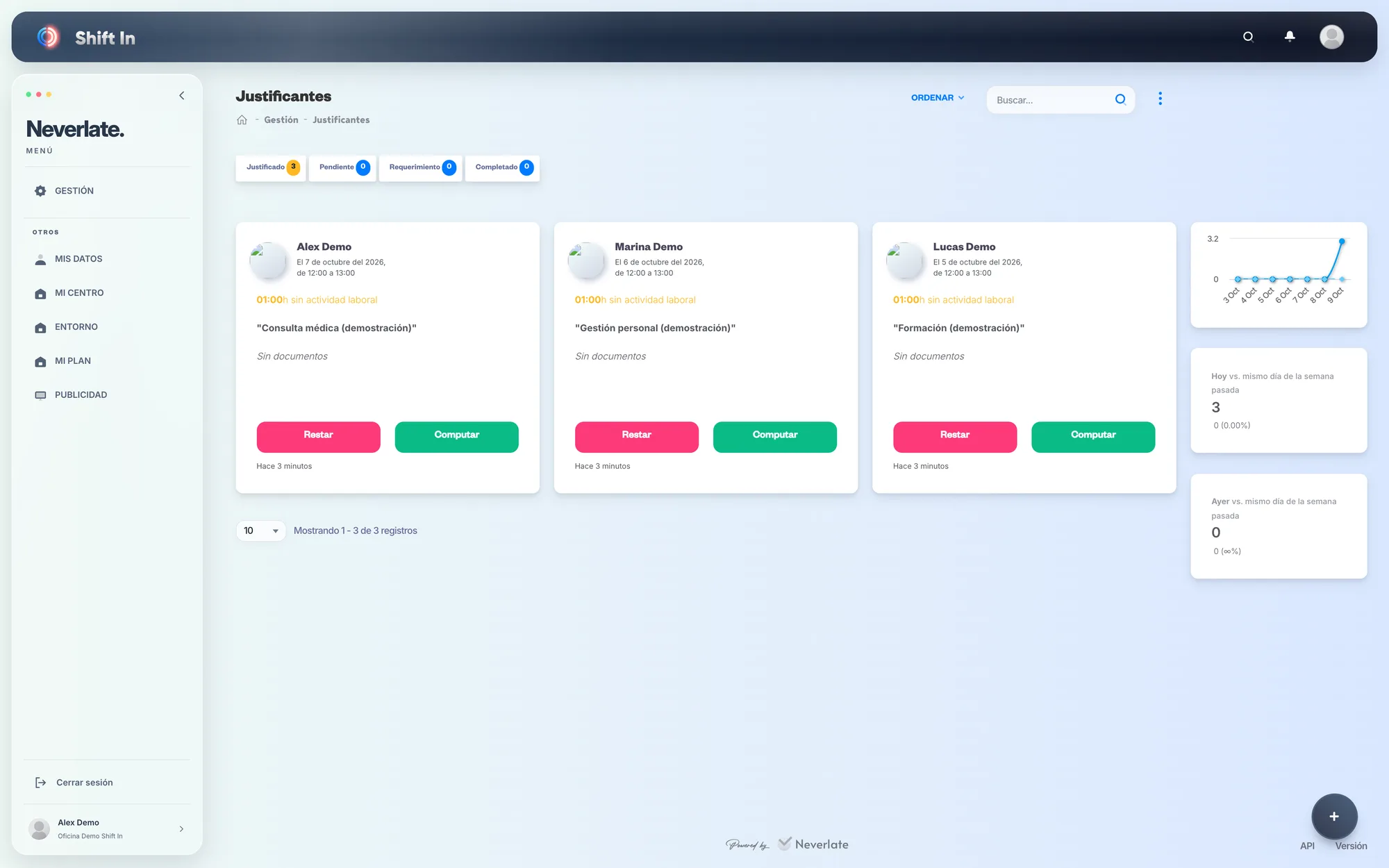
Task: Click the Publicidad monitor icon
Action: click(x=40, y=395)
